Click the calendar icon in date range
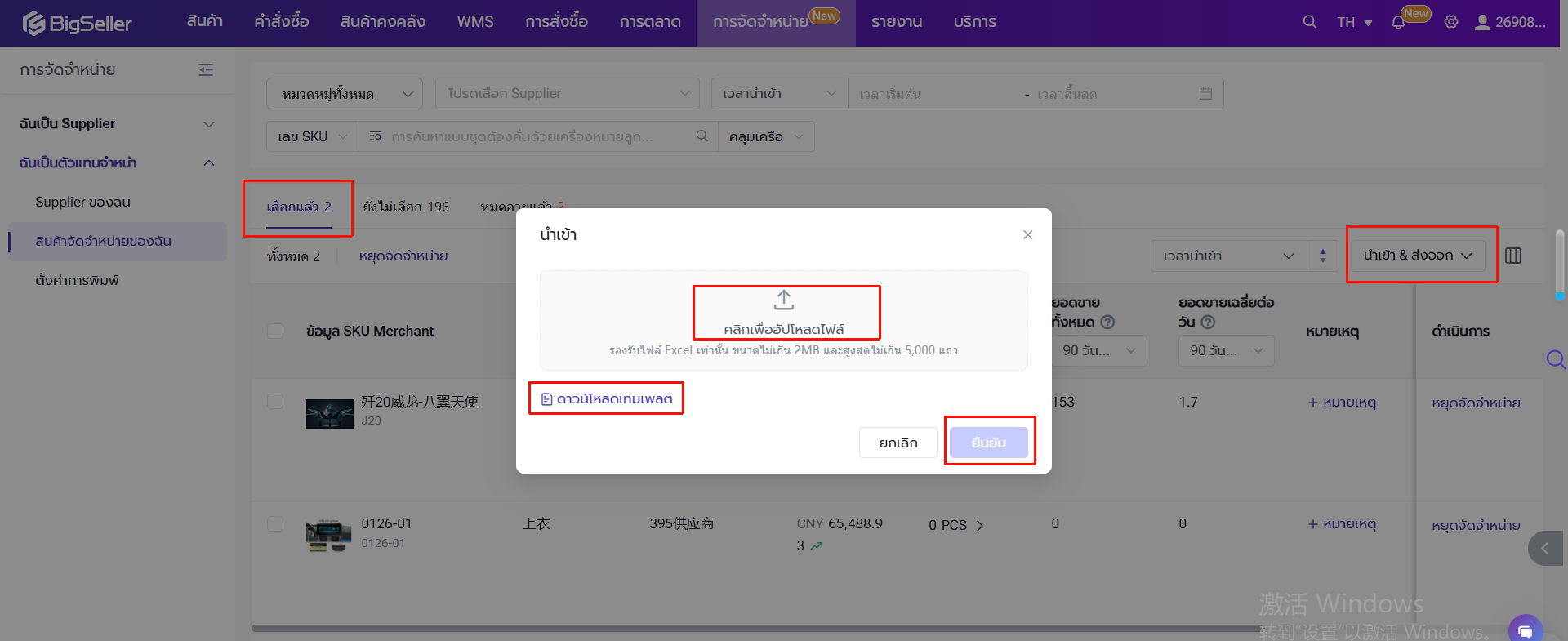Screen dimensions: 1568x641 1205,94
